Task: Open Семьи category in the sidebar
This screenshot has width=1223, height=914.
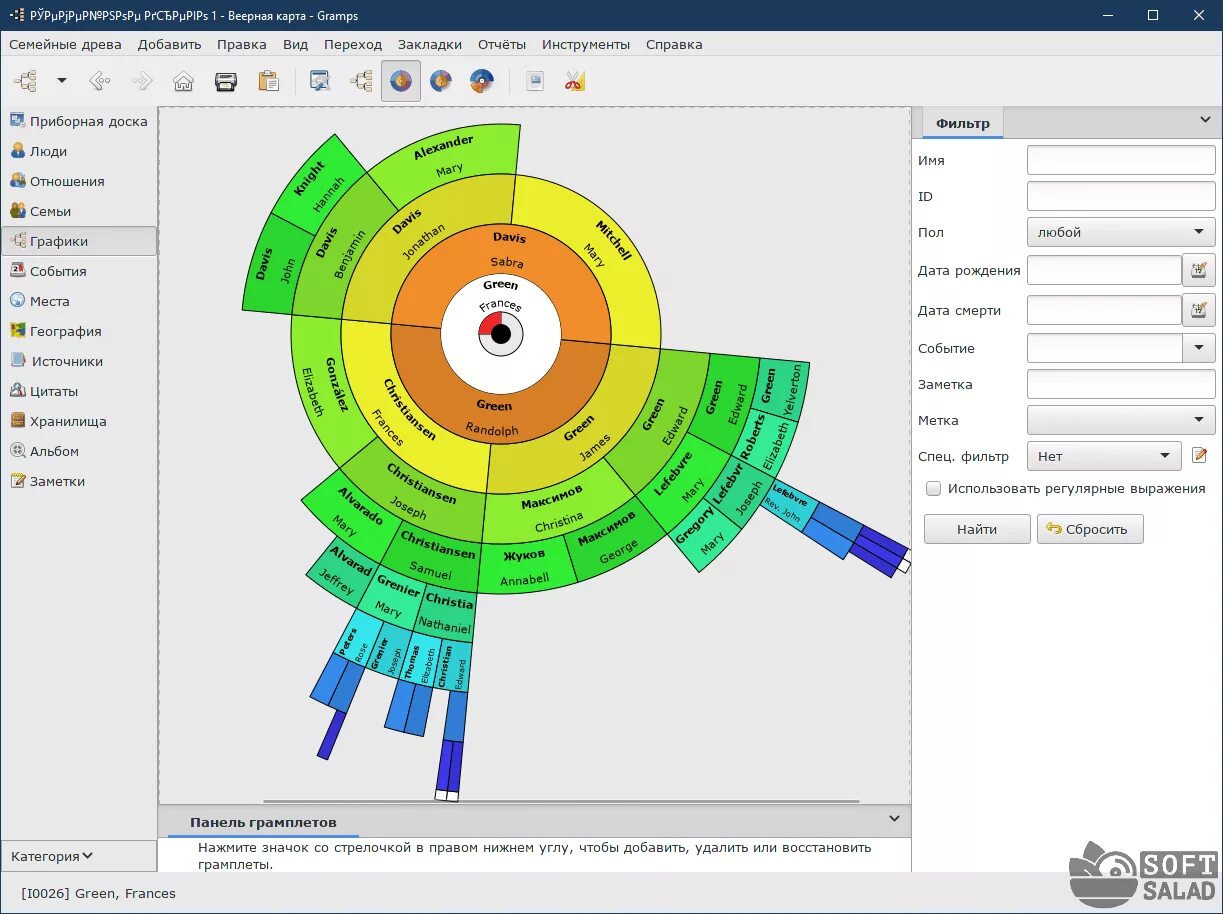Action: [79, 211]
